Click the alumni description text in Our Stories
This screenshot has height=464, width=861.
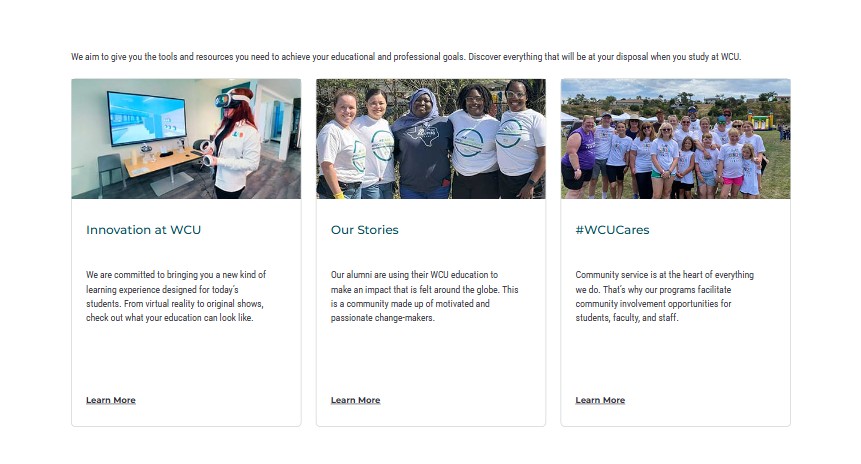pyautogui.click(x=424, y=296)
